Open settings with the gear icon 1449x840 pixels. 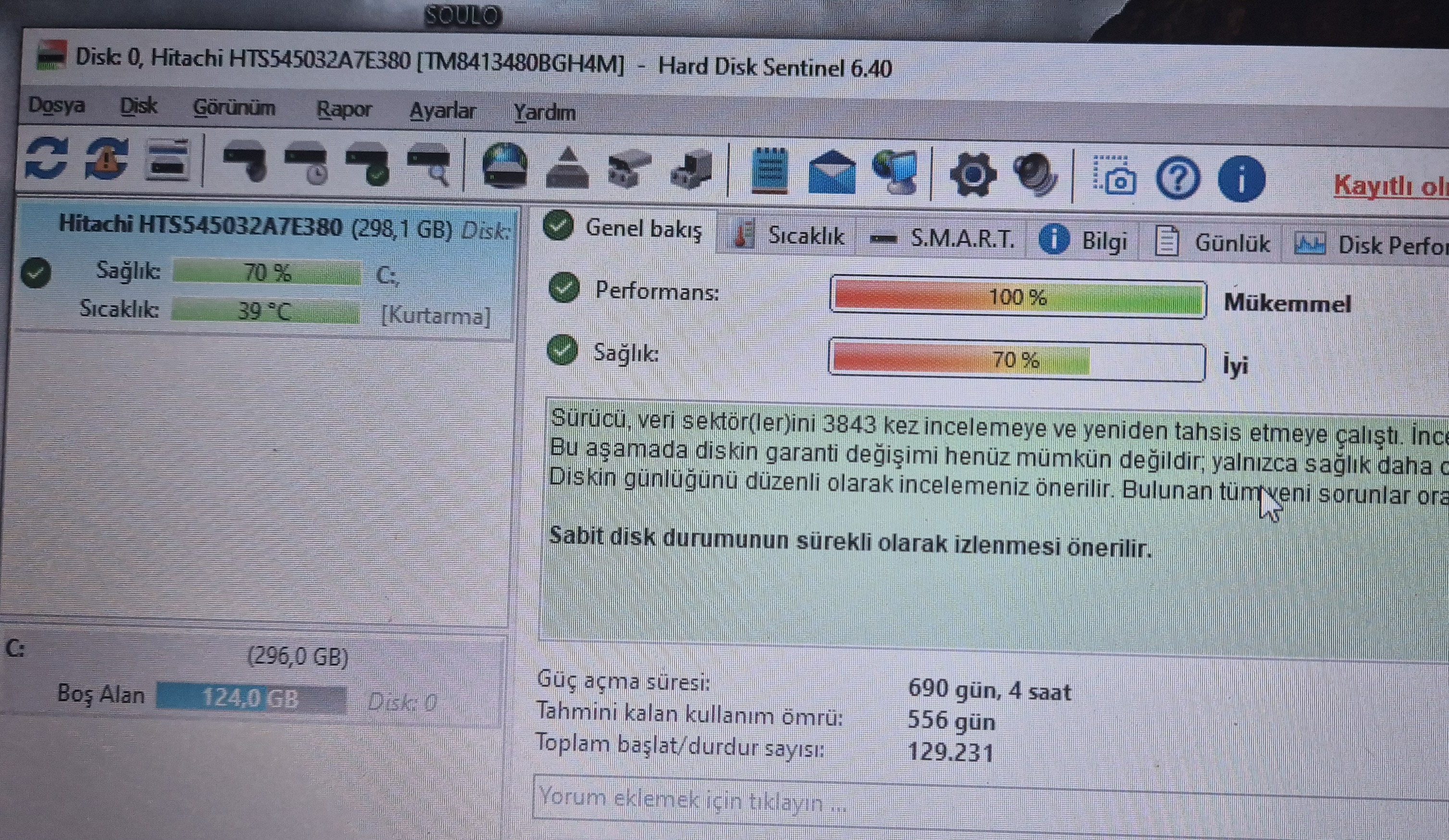pos(973,175)
